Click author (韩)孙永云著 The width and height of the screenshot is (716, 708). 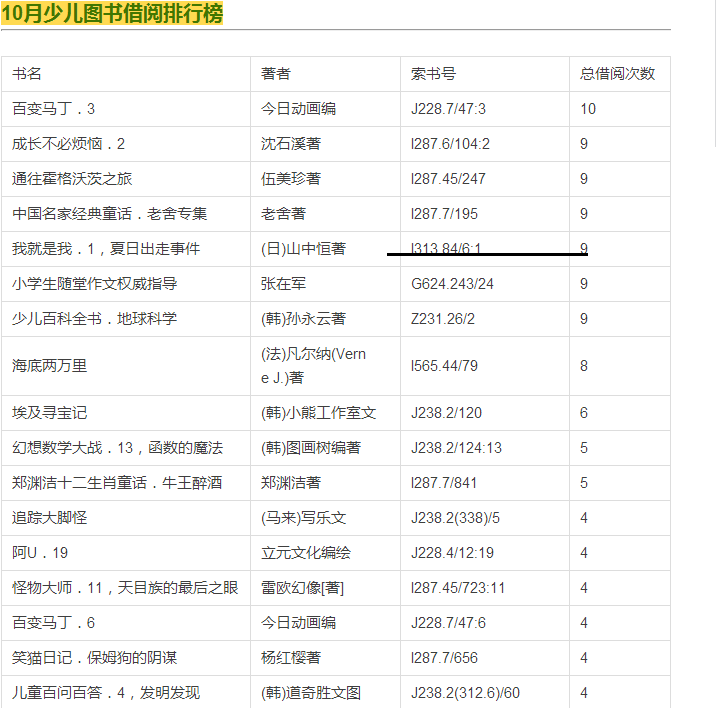pos(304,319)
